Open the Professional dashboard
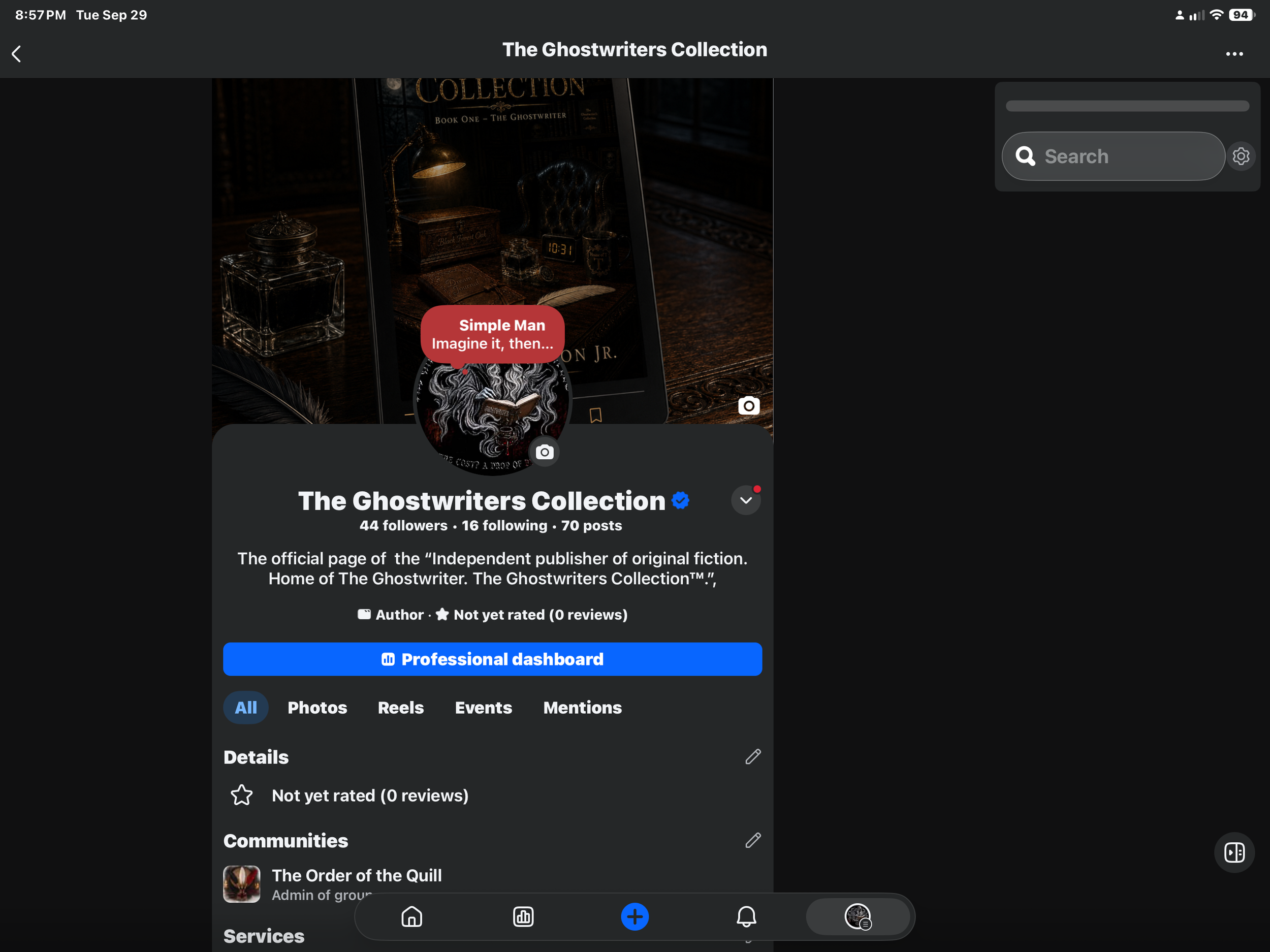The width and height of the screenshot is (1270, 952). click(x=493, y=659)
